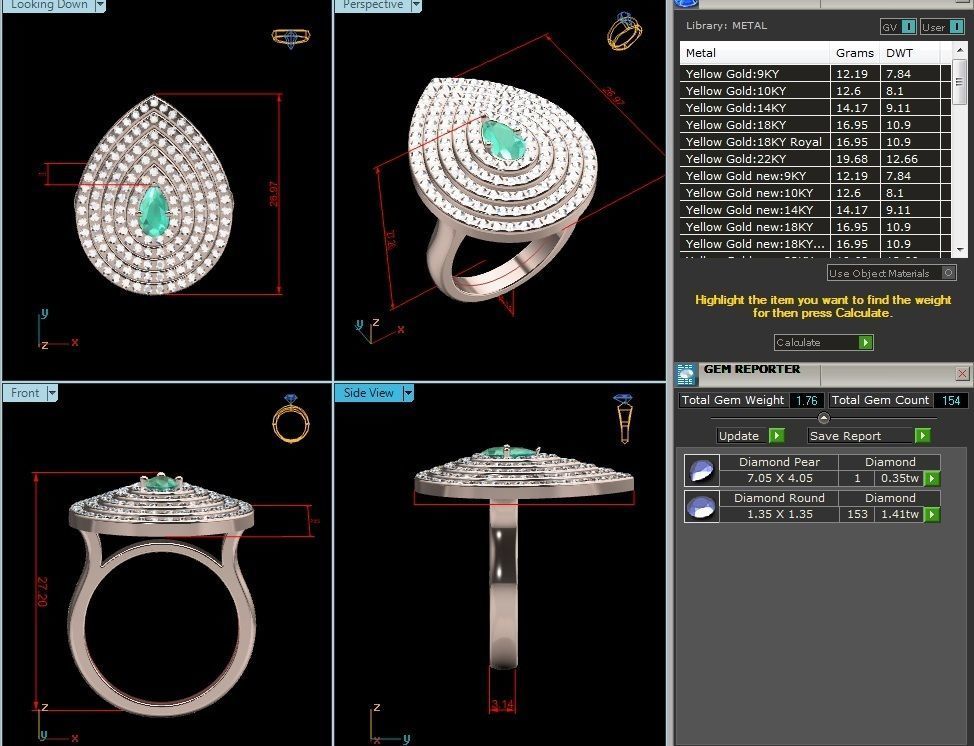974x746 pixels.
Task: Click the Library: METAL label
Action: pos(726,25)
